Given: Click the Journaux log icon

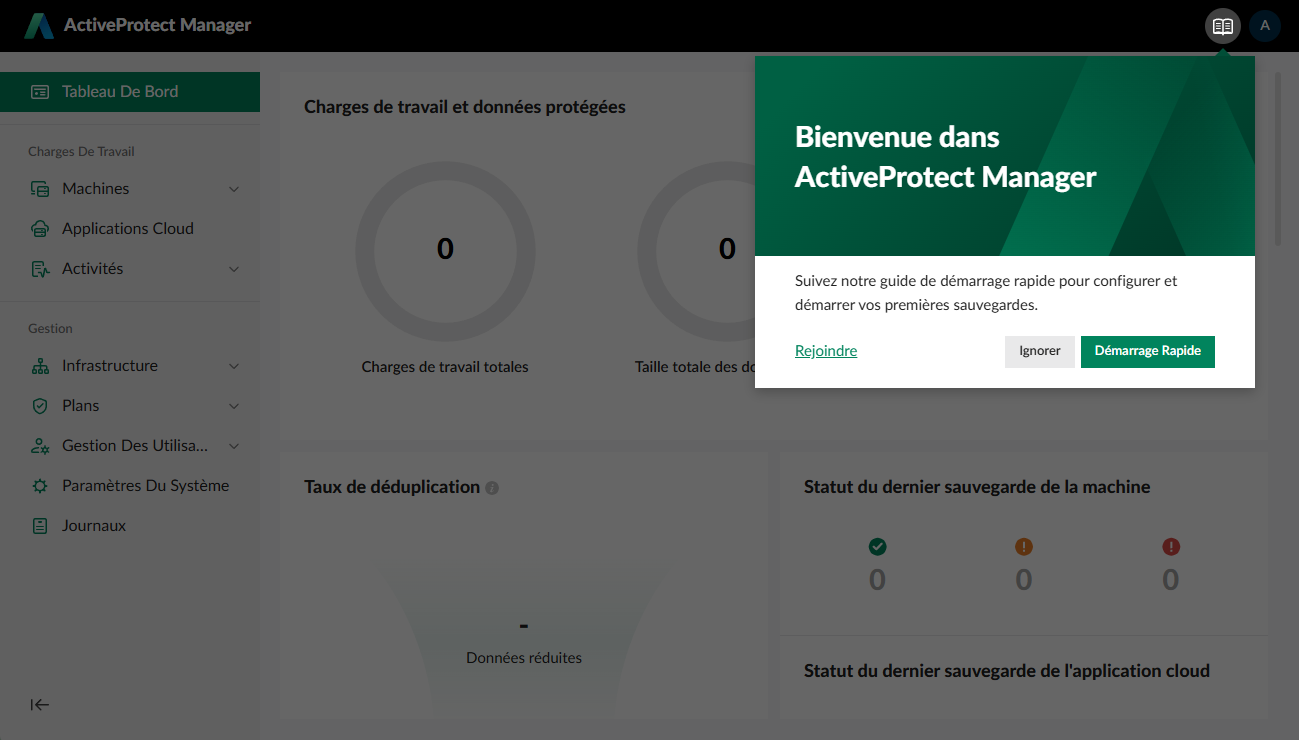Looking at the screenshot, I should pos(38,525).
